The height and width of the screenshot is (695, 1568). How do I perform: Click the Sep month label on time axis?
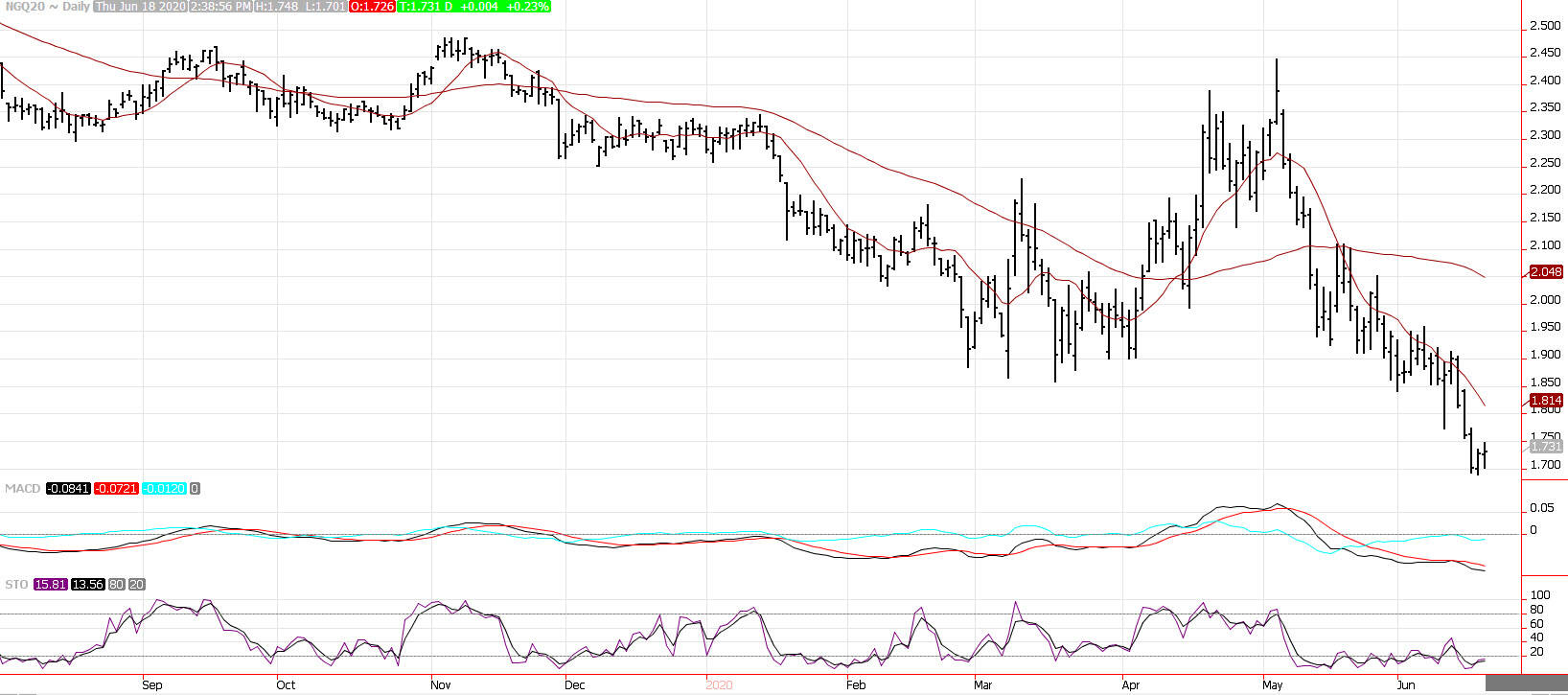click(x=152, y=685)
